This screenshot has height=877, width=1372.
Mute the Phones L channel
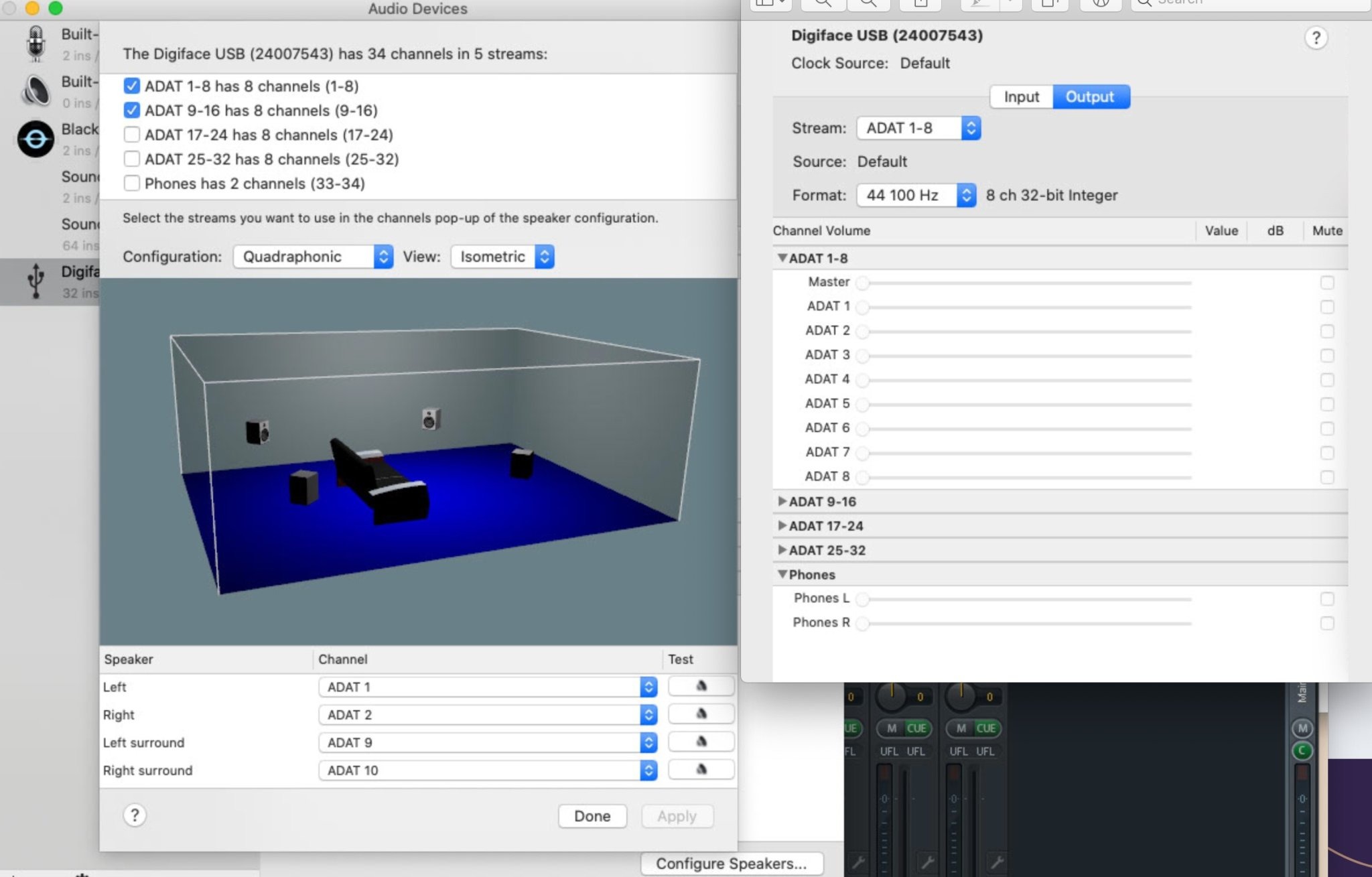click(x=1326, y=599)
